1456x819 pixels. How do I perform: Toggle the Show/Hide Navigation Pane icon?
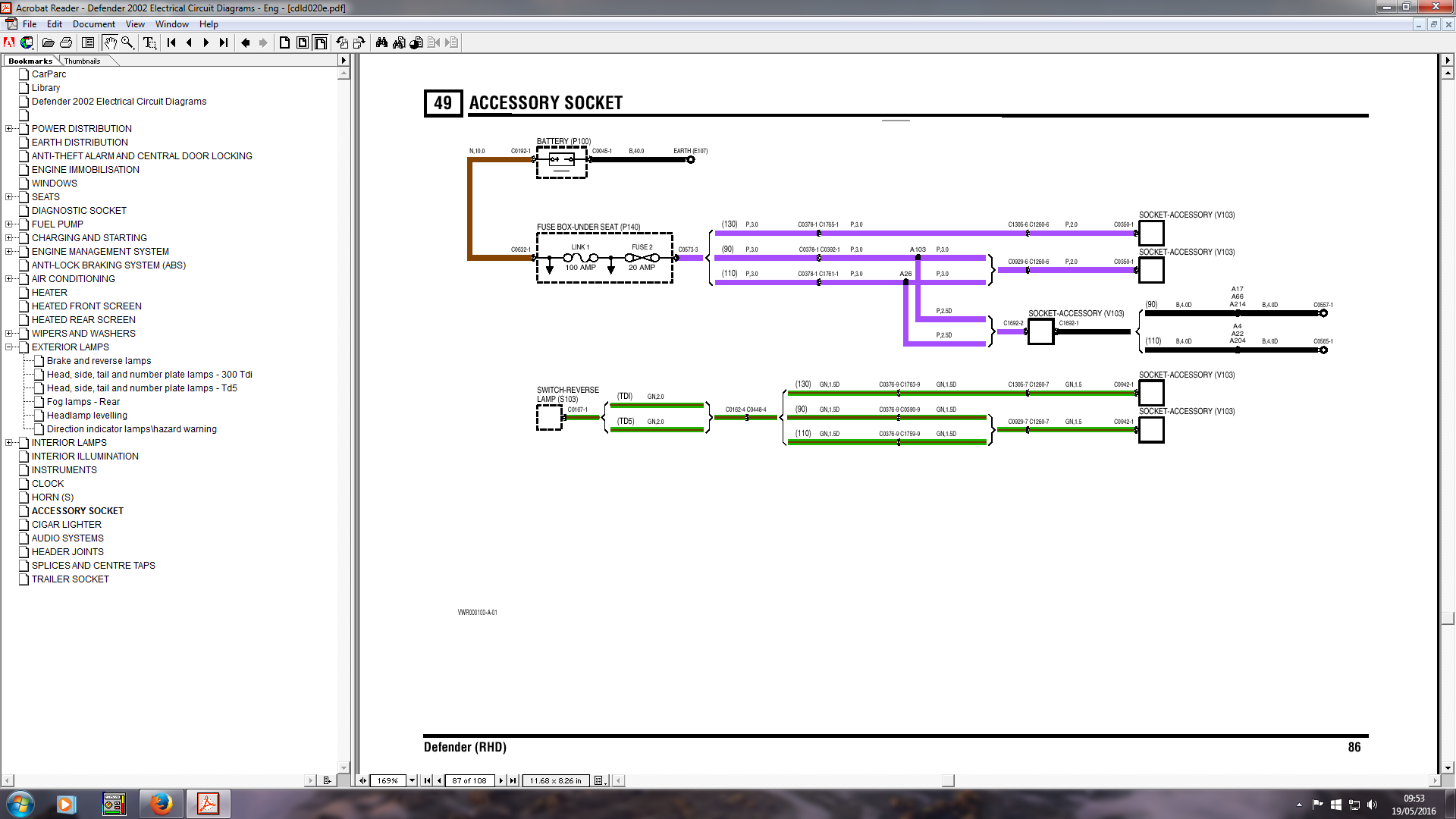pyautogui.click(x=88, y=42)
